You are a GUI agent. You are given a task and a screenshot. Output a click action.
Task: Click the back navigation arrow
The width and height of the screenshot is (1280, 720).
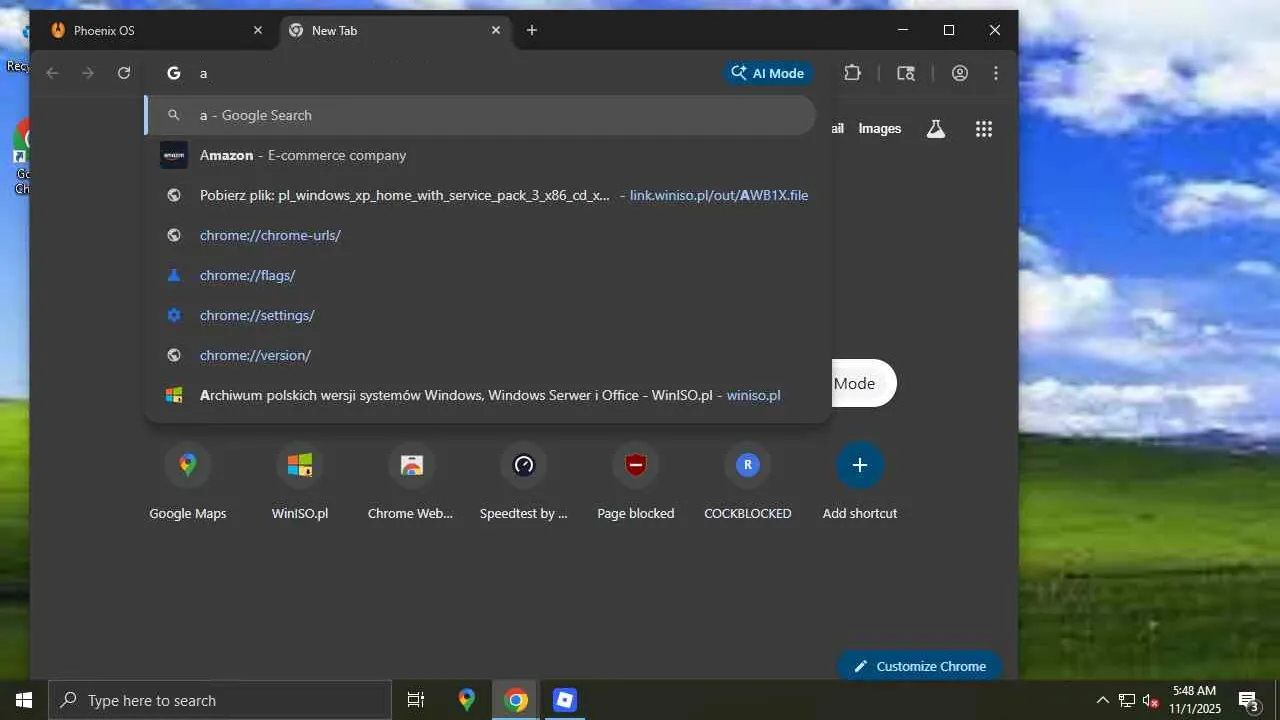(x=52, y=73)
